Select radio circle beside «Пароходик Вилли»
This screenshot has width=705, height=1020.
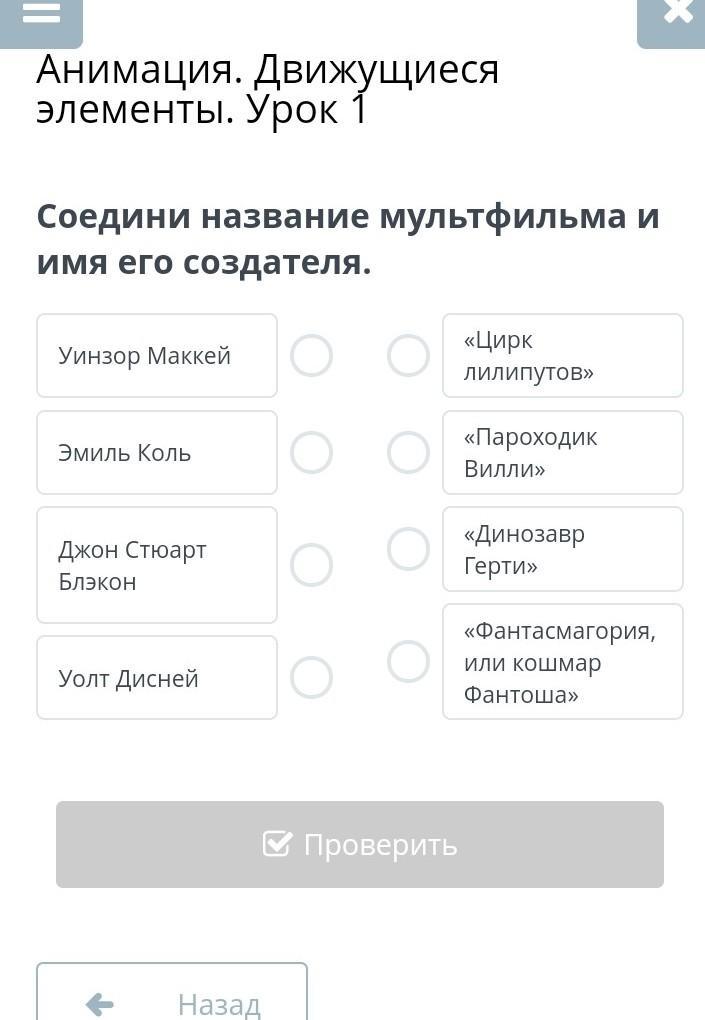pos(408,452)
